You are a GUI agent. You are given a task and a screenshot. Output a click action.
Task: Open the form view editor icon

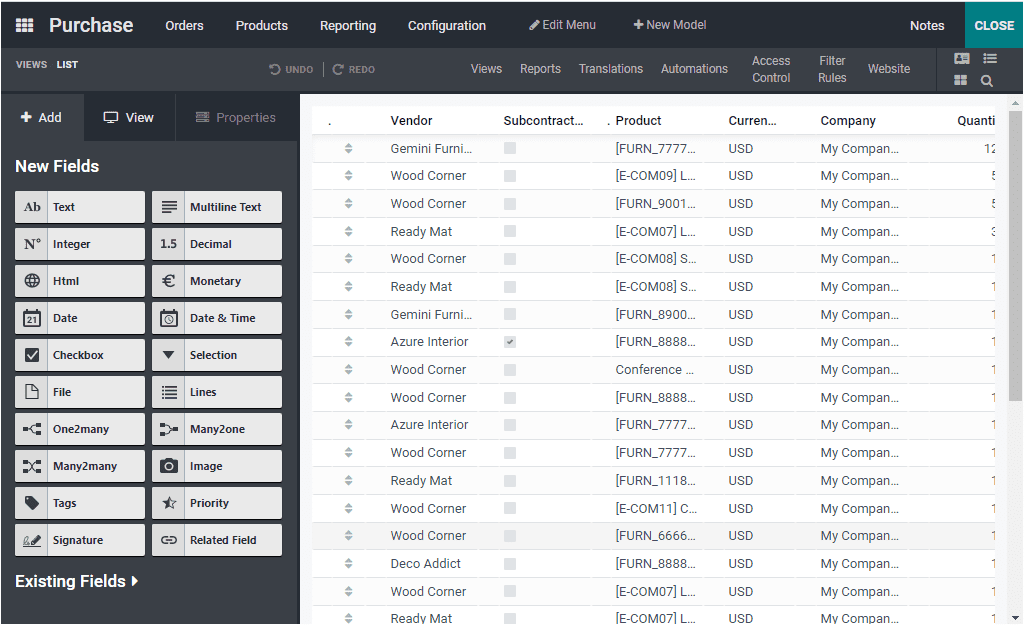pyautogui.click(x=961, y=58)
